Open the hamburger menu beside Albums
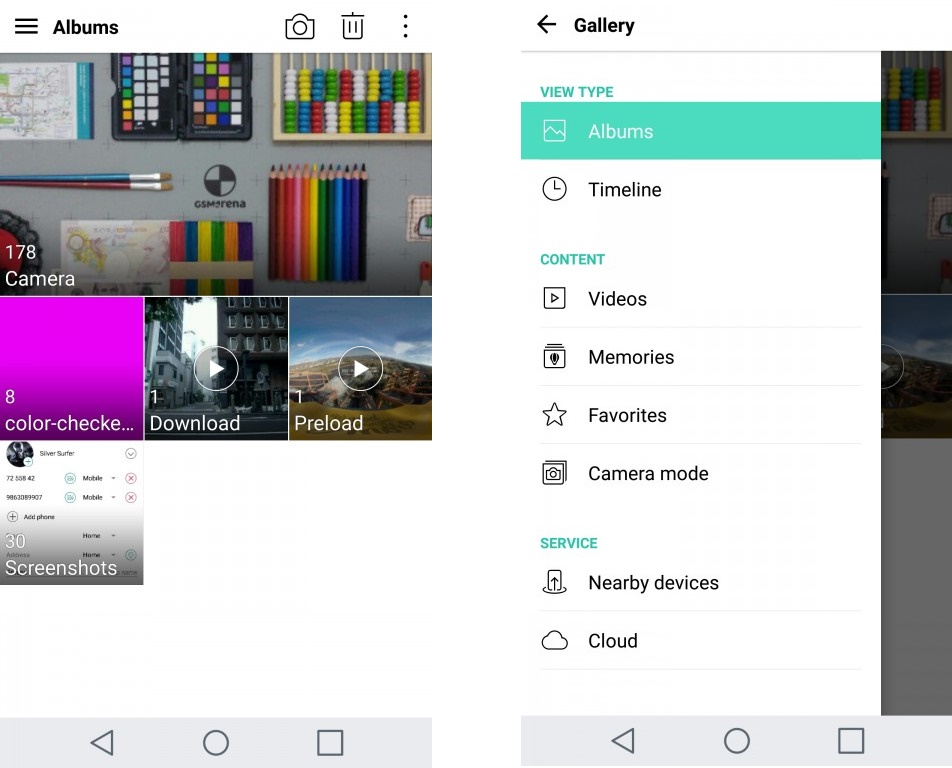The width and height of the screenshot is (952, 768). [26, 27]
